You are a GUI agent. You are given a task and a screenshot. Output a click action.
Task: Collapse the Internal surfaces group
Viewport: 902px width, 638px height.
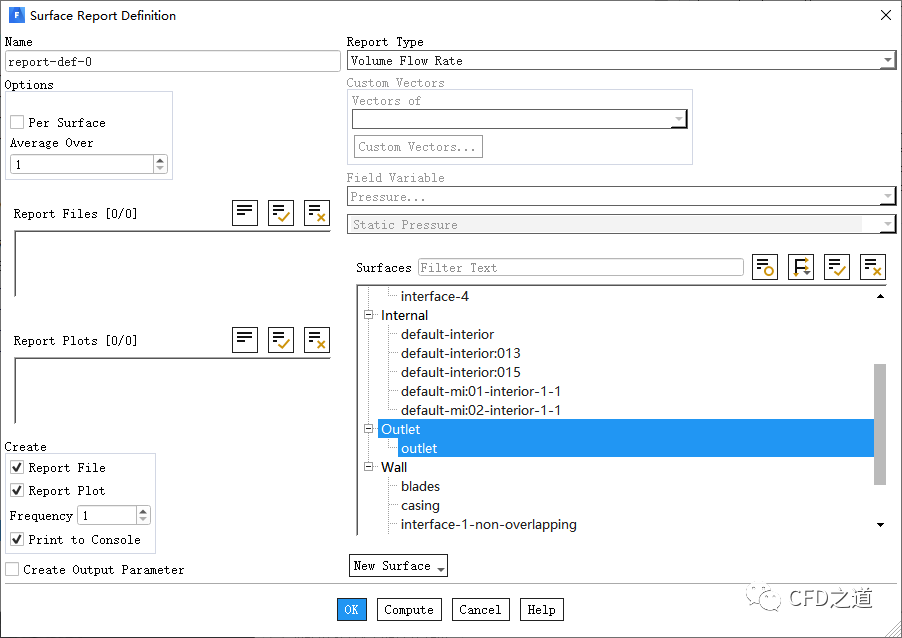click(x=368, y=315)
